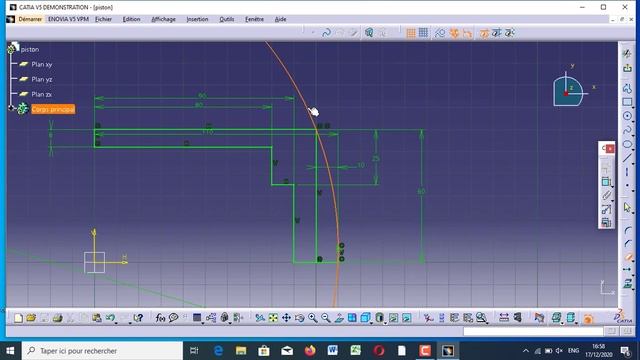The image size is (640, 360).
Task: Open a file with folder icon
Action: pos(31,318)
